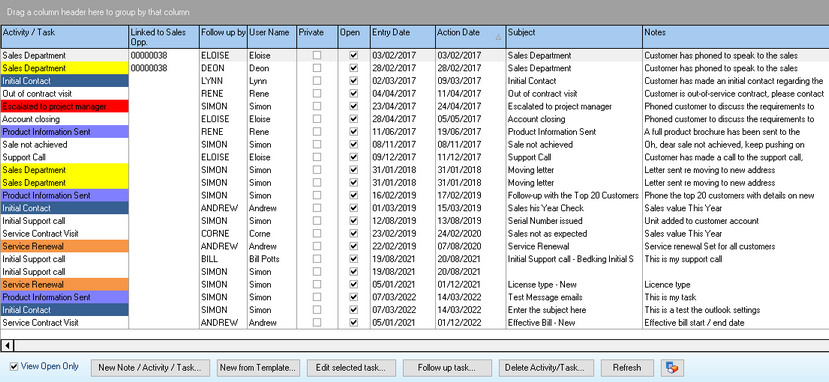Viewport: 829px width, 382px height.
Task: Click the action date 24/02/2020
Action: pyautogui.click(x=471, y=234)
